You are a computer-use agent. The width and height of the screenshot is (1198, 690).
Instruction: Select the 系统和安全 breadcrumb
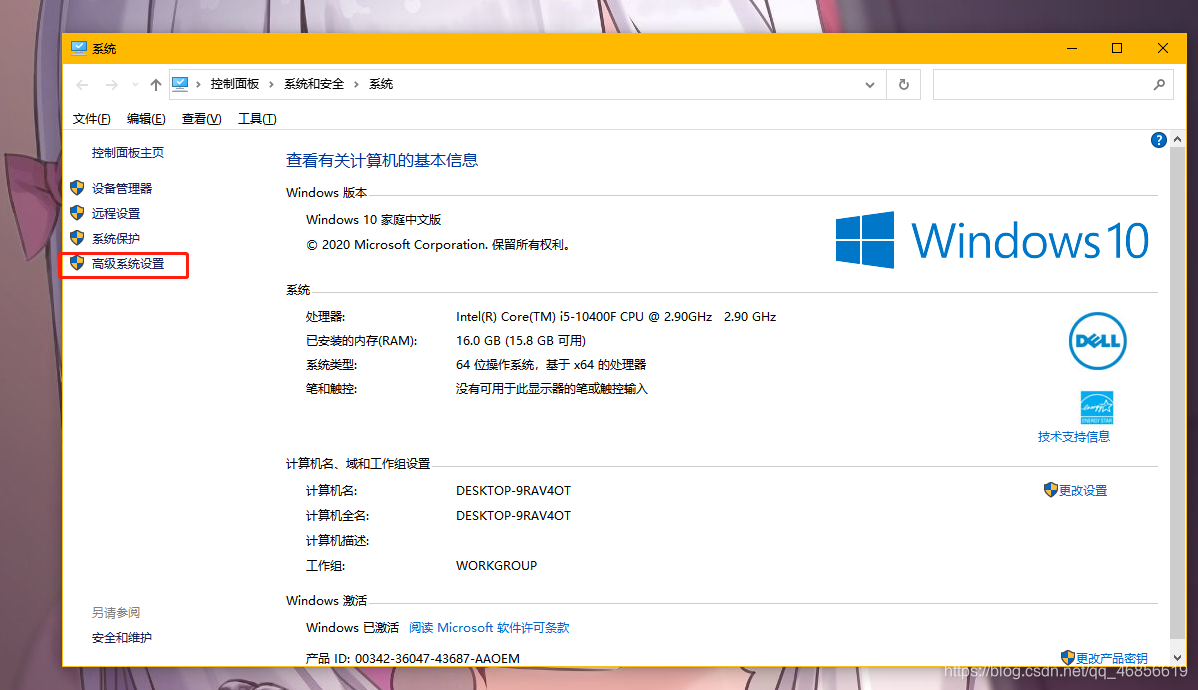click(x=314, y=84)
